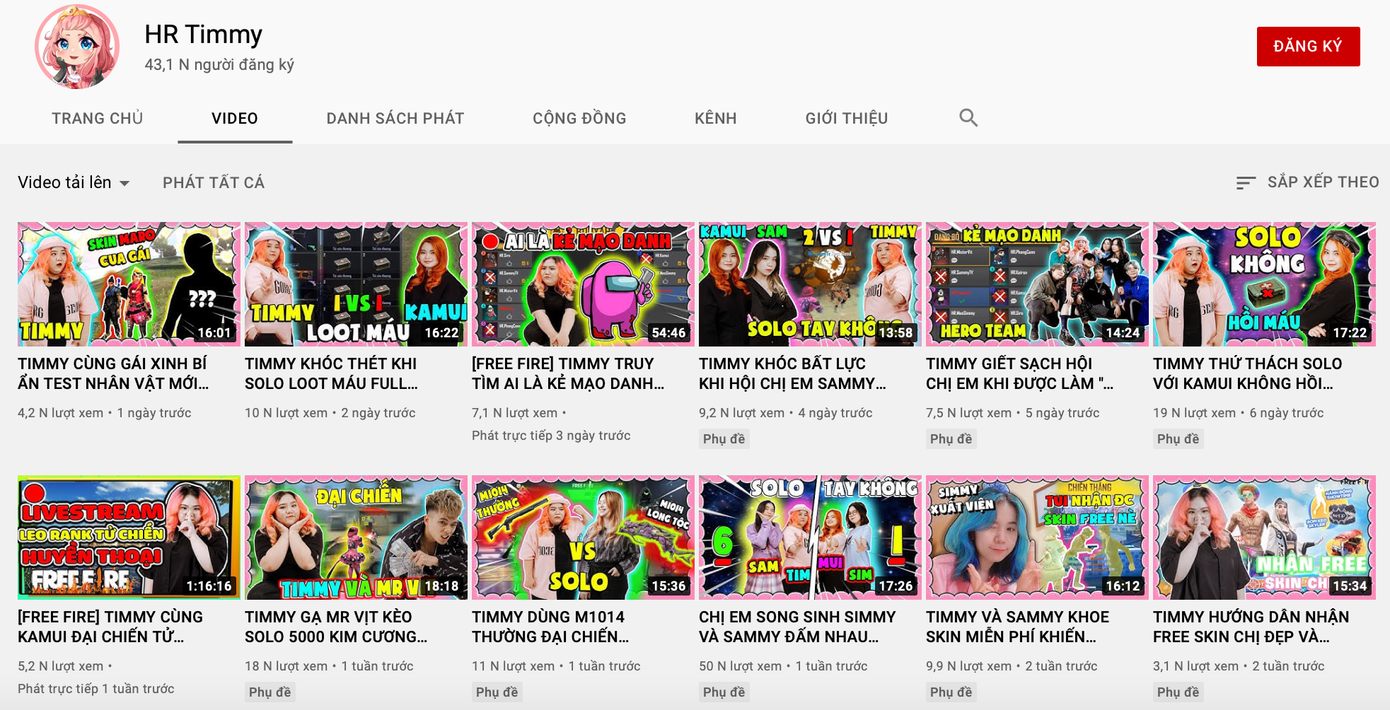Viewport: 1390px width, 710px height.
Task: Open the LIVESTREAM video thumbnail
Action: tap(127, 537)
